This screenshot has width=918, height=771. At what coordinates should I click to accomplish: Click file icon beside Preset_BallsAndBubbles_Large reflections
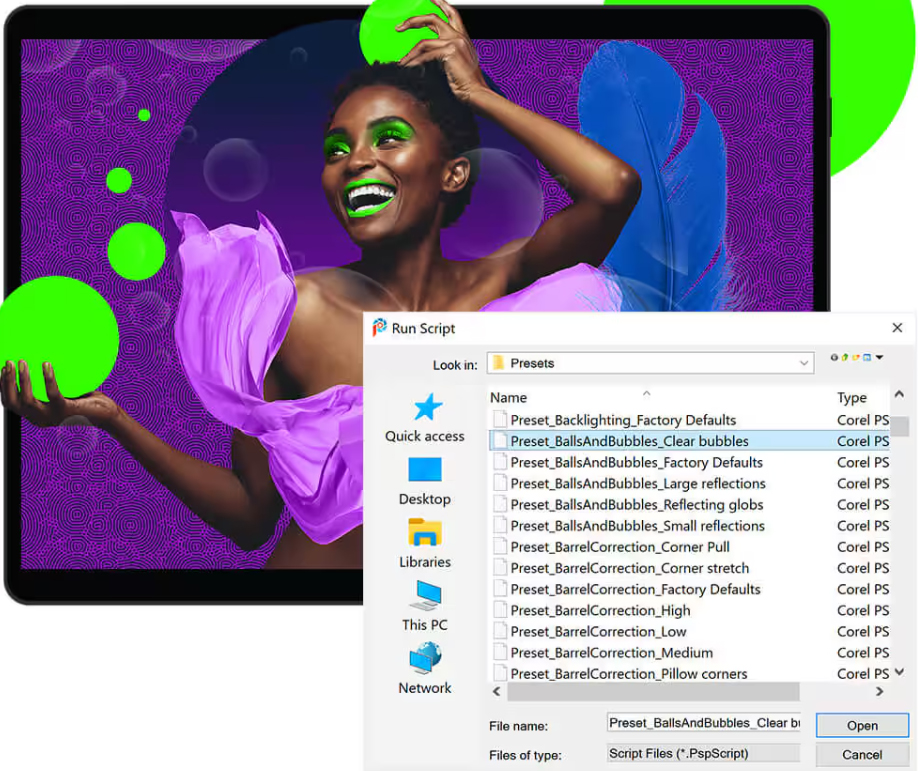click(499, 483)
